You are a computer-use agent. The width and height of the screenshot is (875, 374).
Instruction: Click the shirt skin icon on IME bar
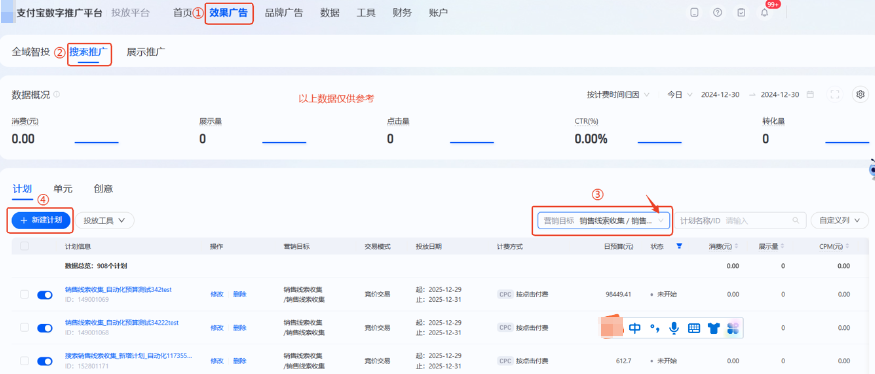pyautogui.click(x=713, y=328)
